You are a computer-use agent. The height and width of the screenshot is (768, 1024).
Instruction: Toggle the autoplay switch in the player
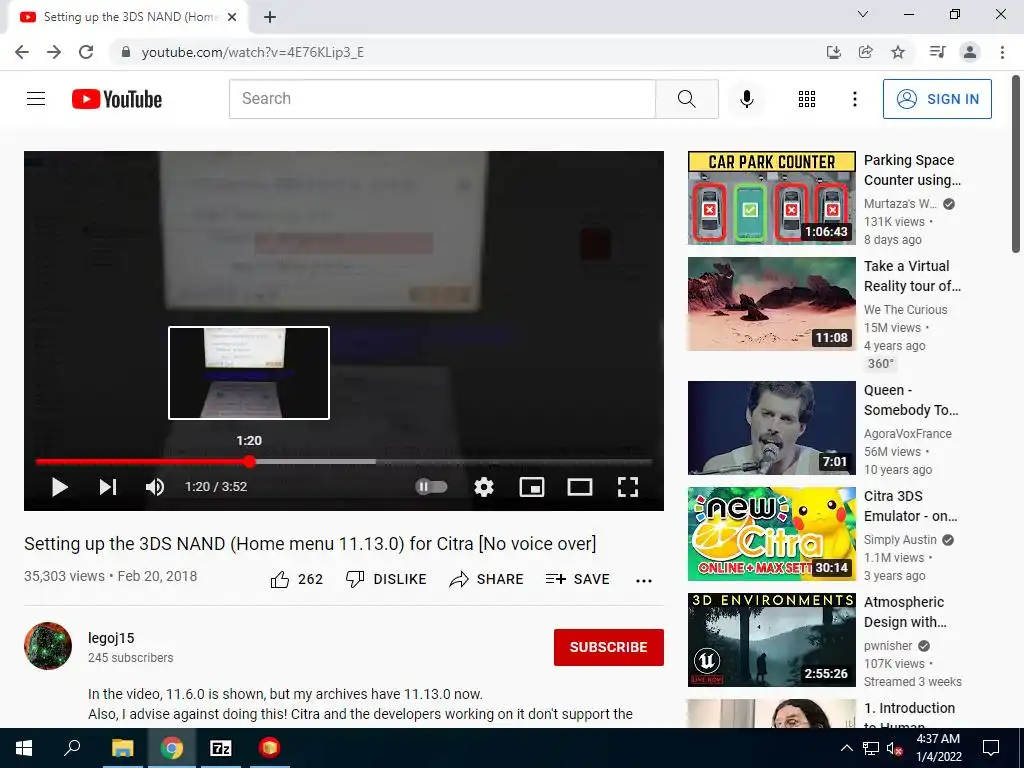click(x=432, y=487)
